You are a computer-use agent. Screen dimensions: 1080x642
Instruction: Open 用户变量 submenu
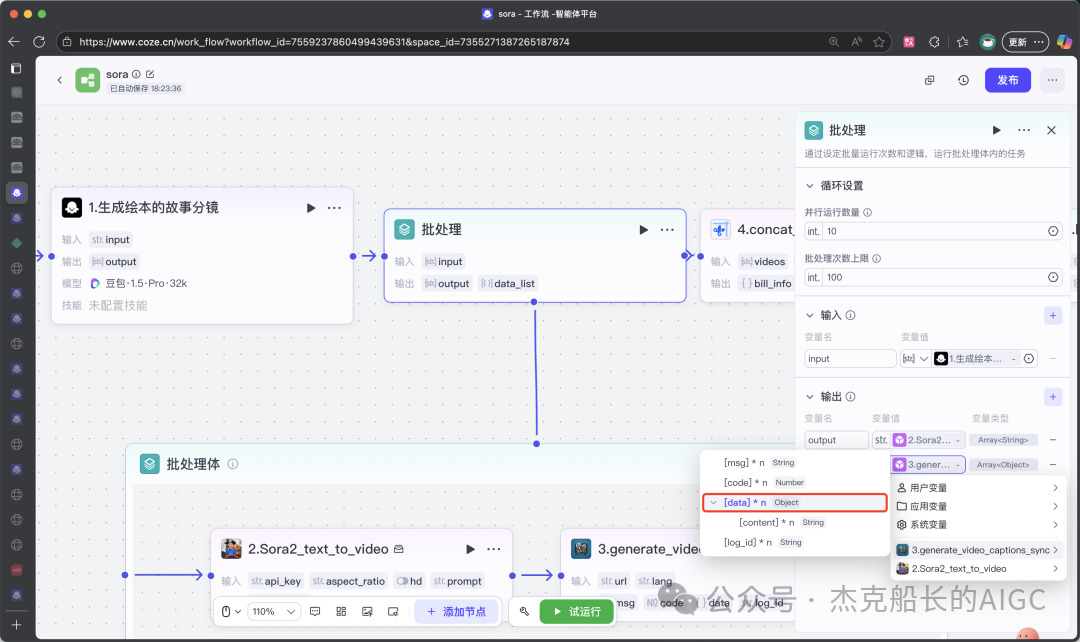(x=977, y=488)
